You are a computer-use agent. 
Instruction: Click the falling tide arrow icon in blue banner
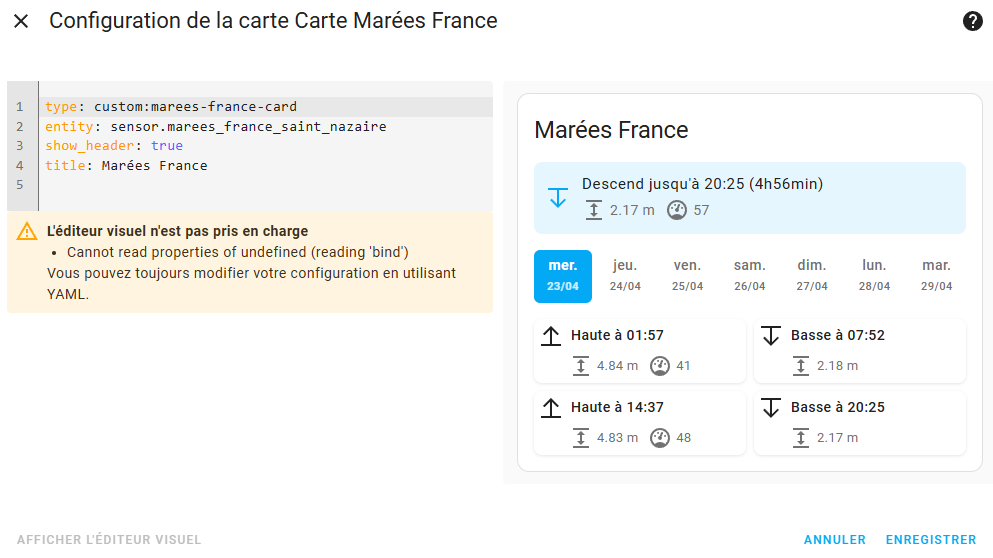tap(558, 197)
